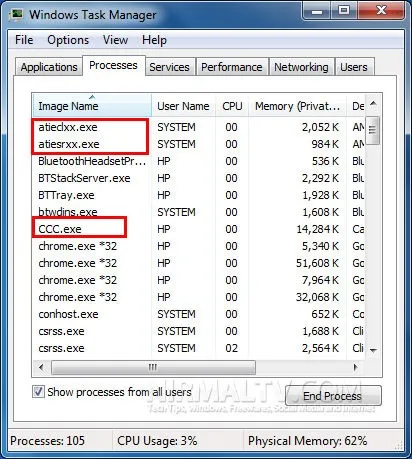Maximize the Task Manager window
412x459 pixels.
344,11
